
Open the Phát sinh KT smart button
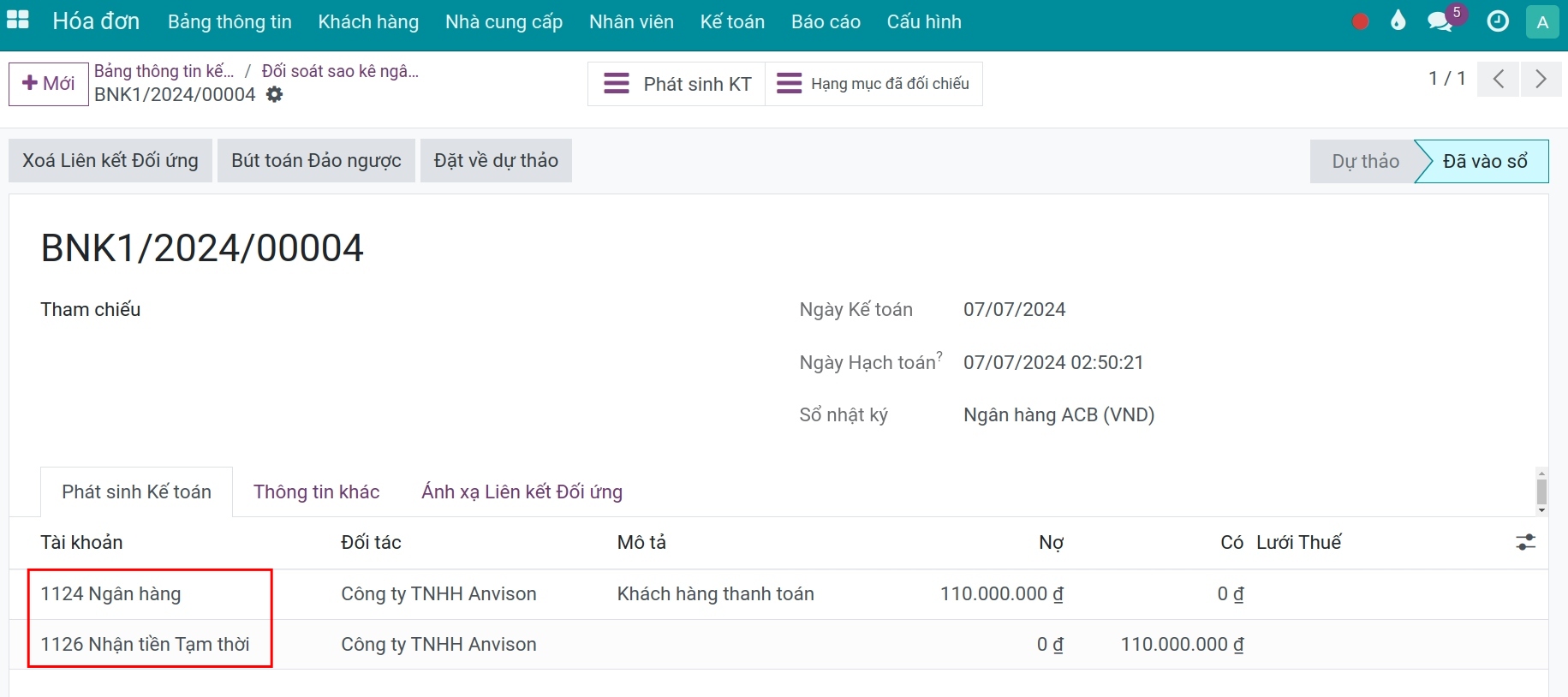tap(677, 84)
